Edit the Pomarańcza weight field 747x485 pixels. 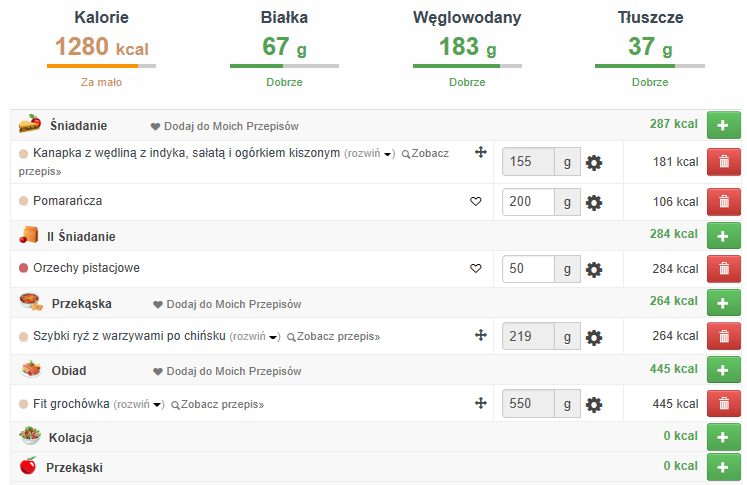(x=529, y=202)
